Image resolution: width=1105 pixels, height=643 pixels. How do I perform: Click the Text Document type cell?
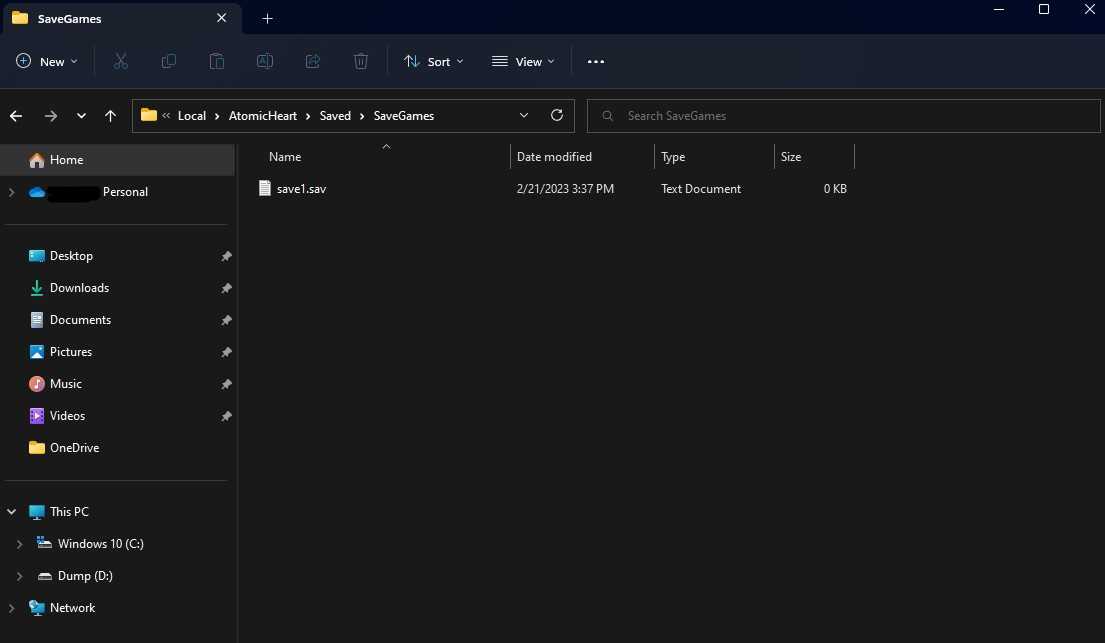(700, 189)
